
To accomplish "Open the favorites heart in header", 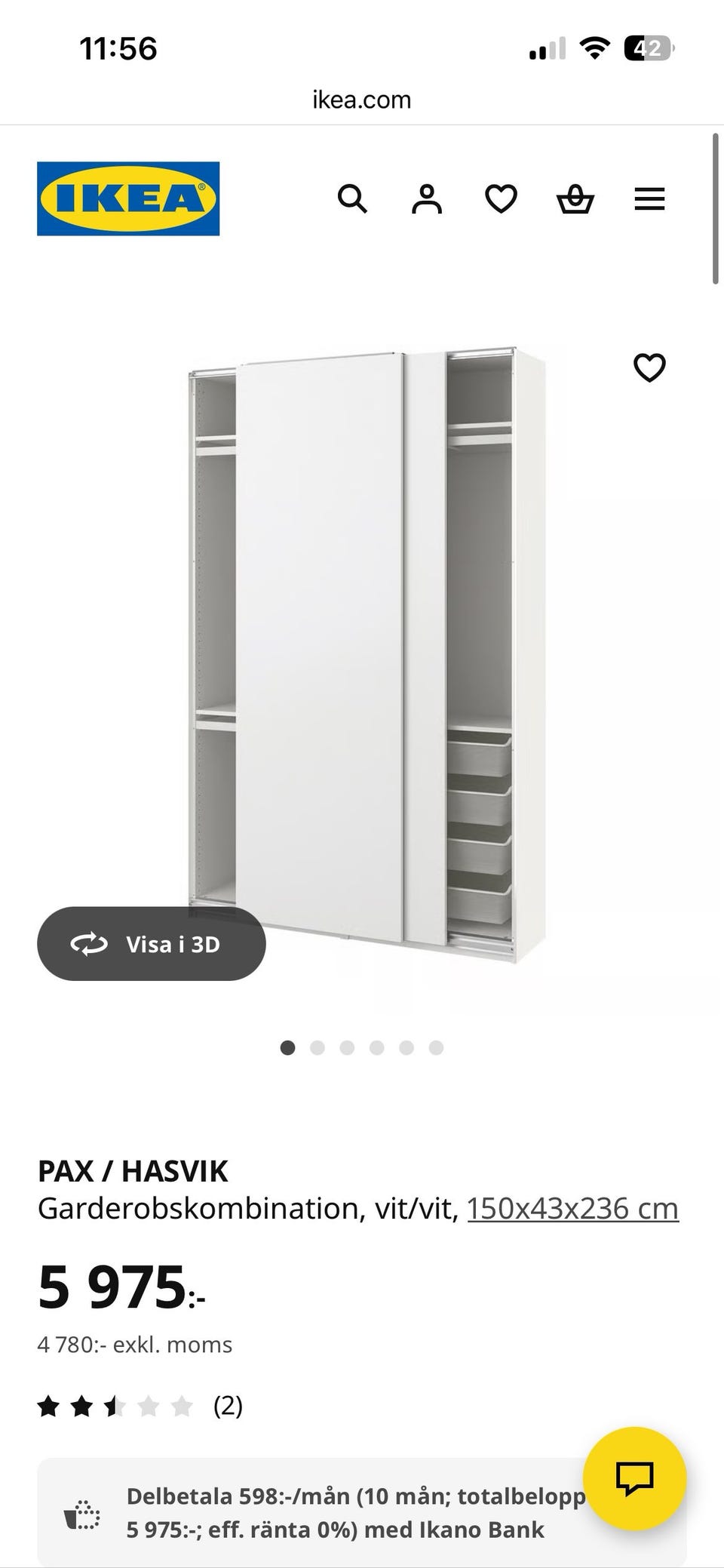I will click(x=501, y=199).
